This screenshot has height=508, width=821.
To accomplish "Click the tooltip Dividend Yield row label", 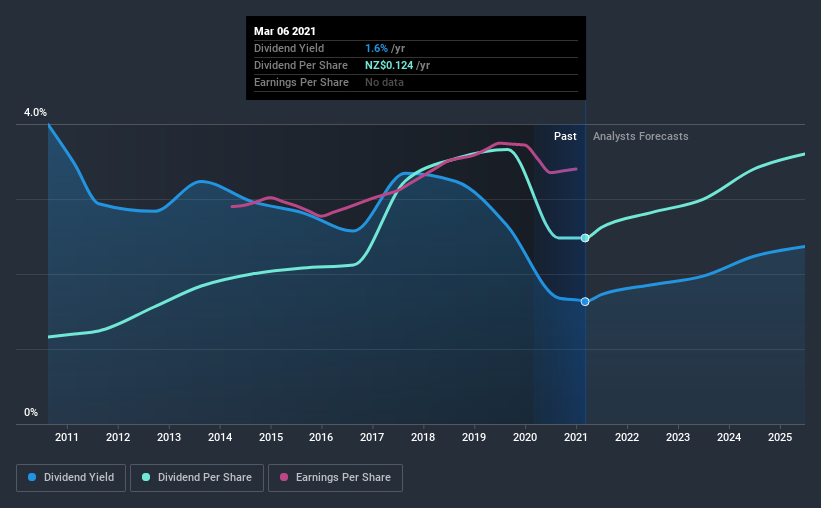I will click(x=289, y=48).
